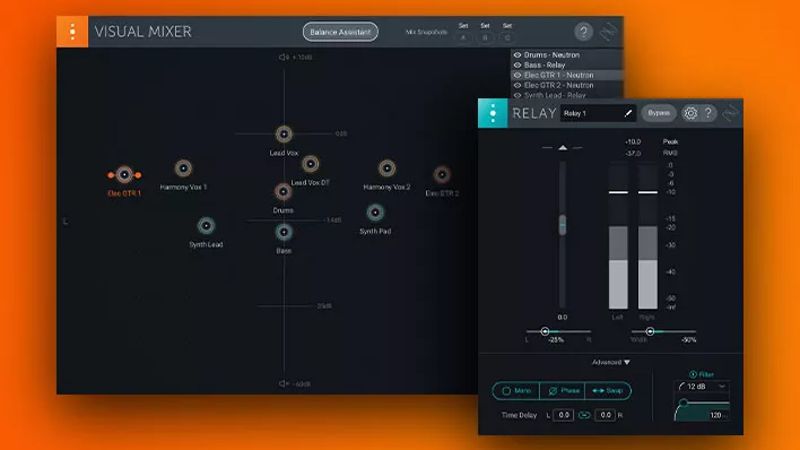The image size is (800, 450).
Task: Open the Relay teal menu icon
Action: pyautogui.click(x=493, y=113)
